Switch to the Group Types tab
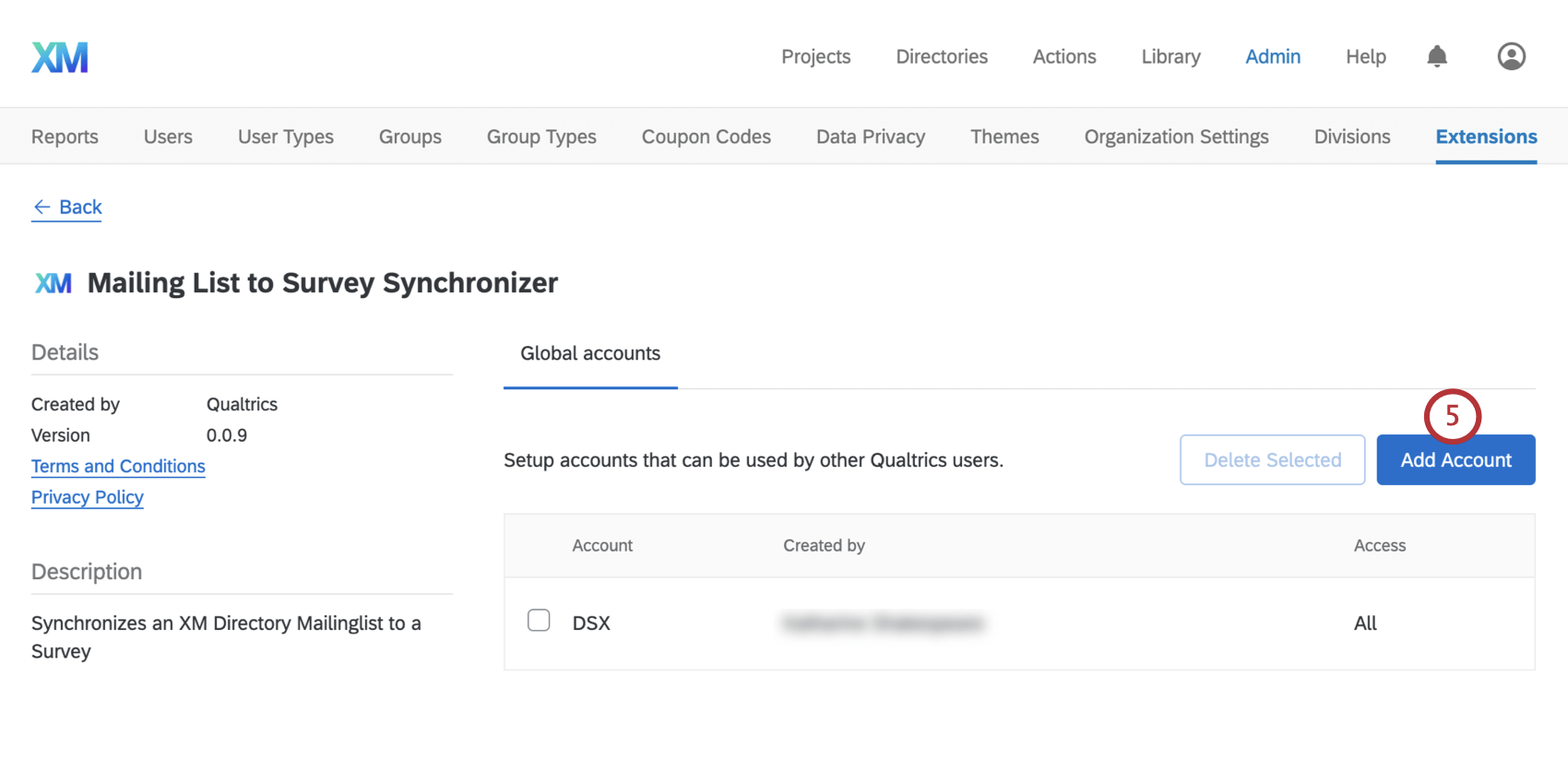The height and width of the screenshot is (784, 1568). tap(541, 137)
